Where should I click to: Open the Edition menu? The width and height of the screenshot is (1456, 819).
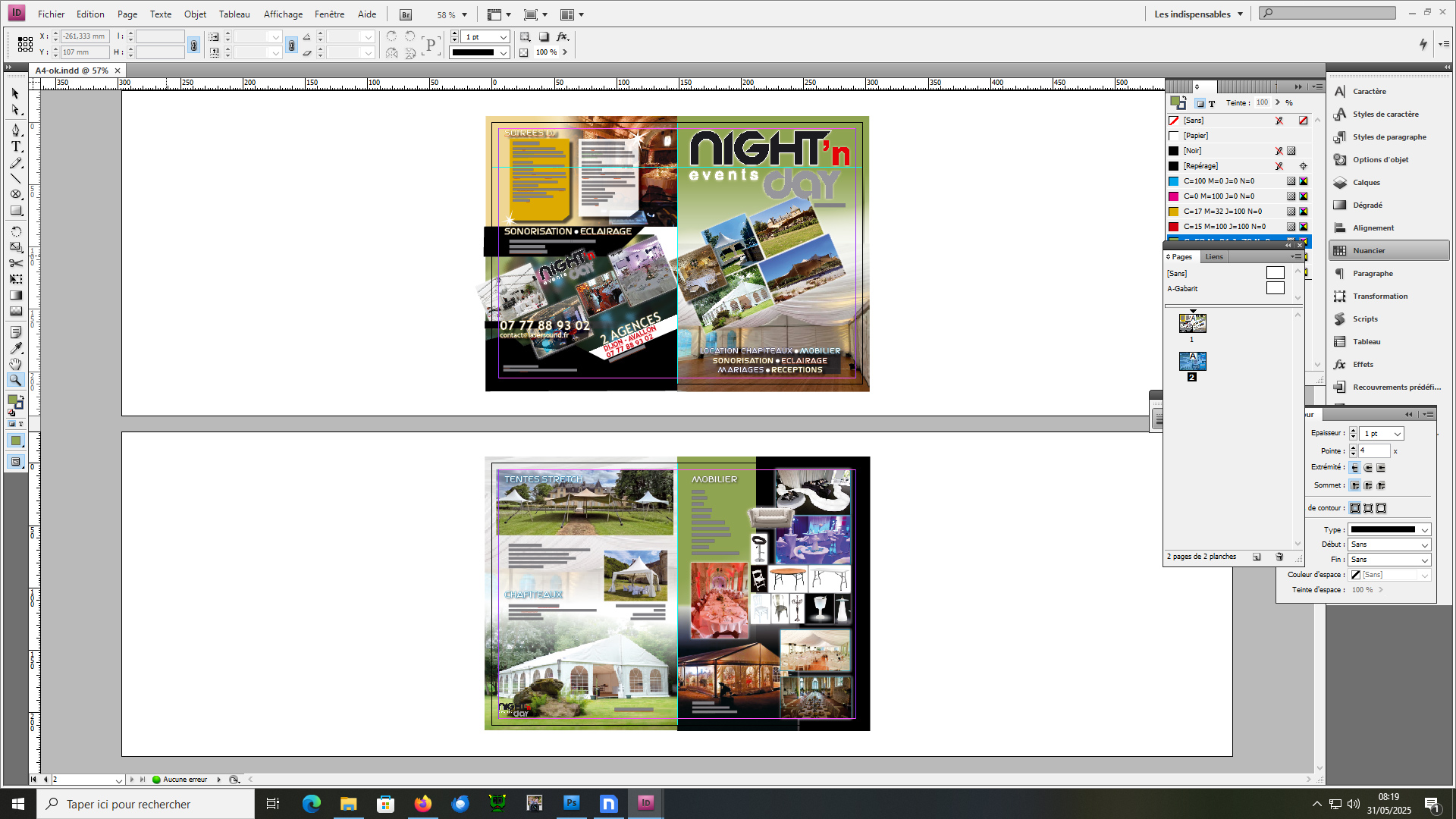[x=90, y=14]
